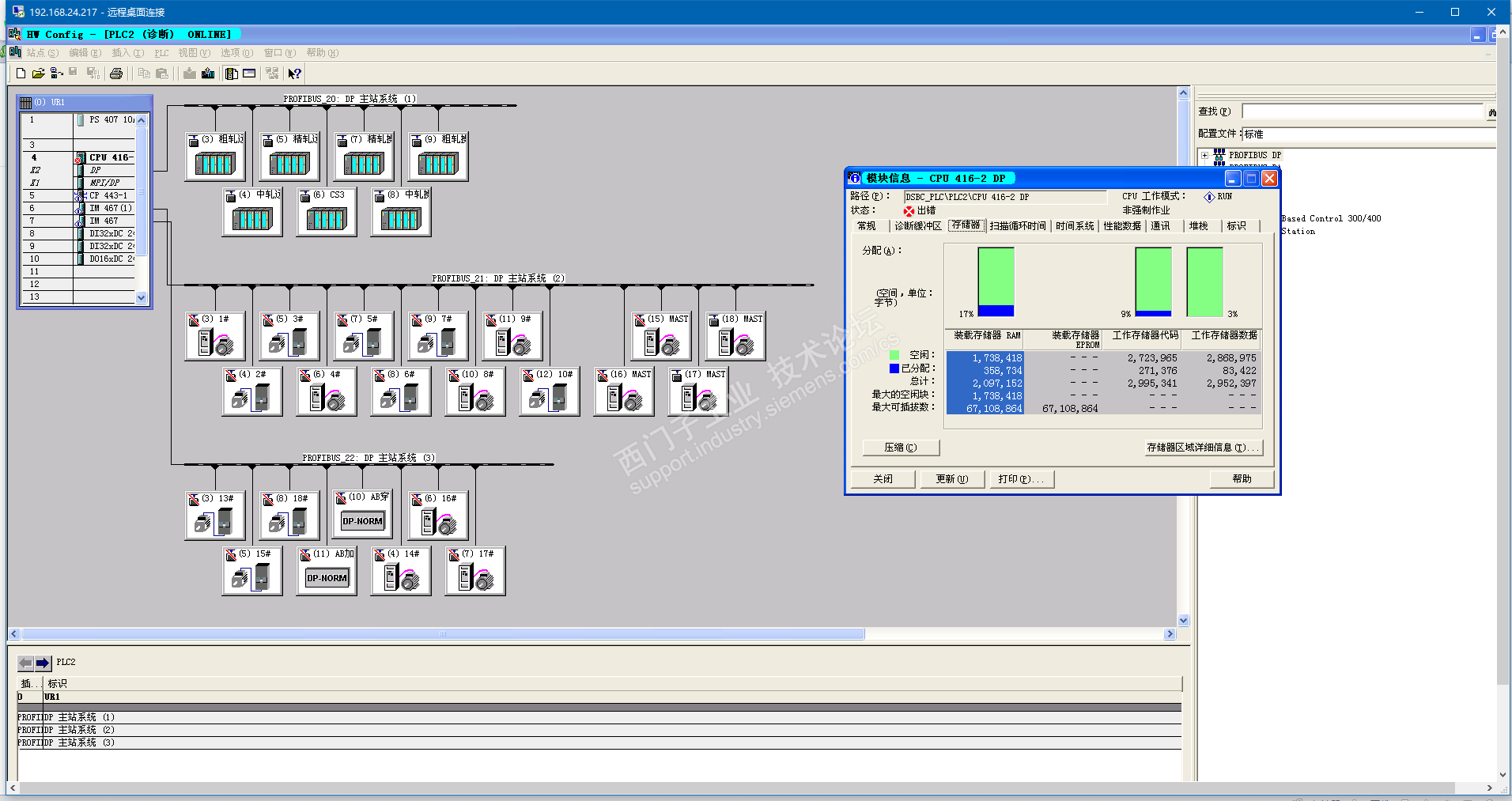Click the Open folder toolbar icon
This screenshot has width=1512, height=801.
click(x=38, y=74)
